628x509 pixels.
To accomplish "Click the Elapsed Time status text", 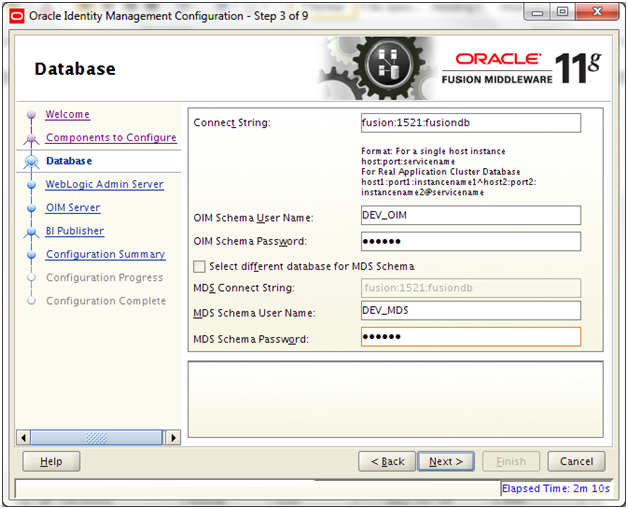I will (x=556, y=489).
